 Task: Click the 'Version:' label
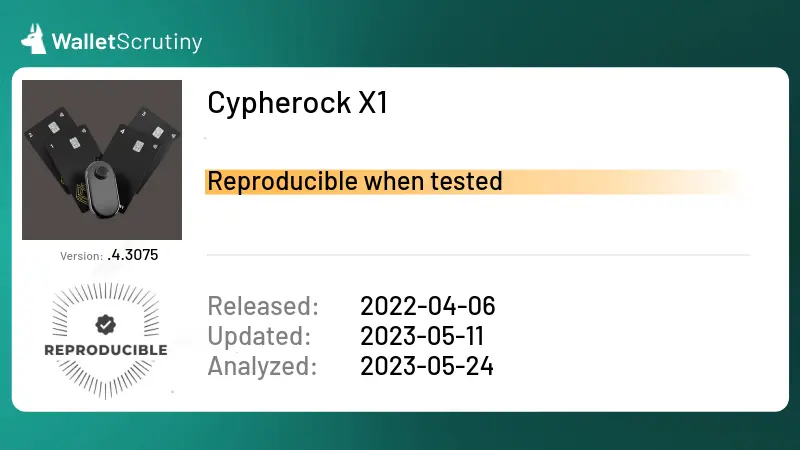pos(81,256)
